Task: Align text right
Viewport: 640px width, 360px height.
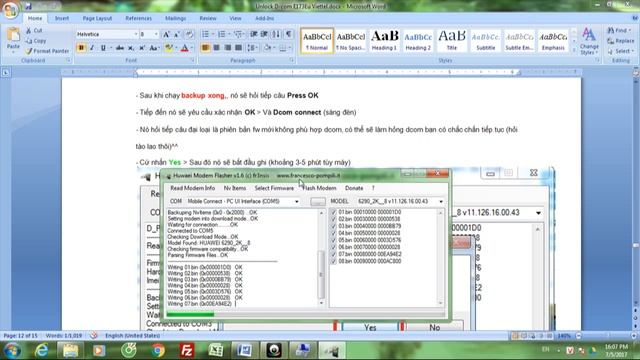Action: point(227,48)
